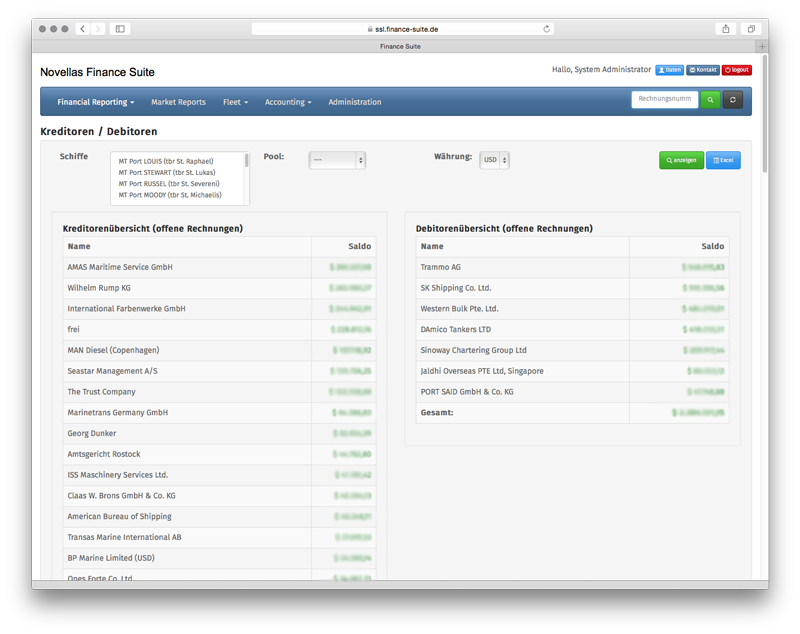Click creditor ISS Maschinery Services Ltd.

[118, 475]
